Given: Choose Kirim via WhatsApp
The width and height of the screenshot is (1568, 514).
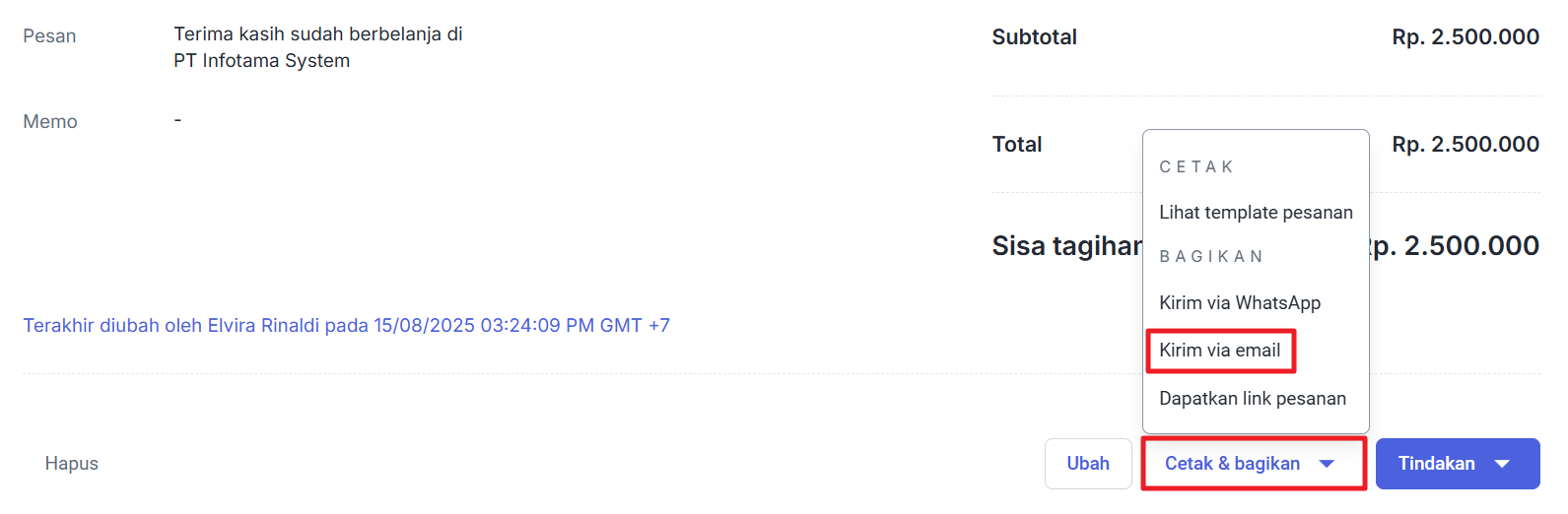Looking at the screenshot, I should click(1240, 303).
